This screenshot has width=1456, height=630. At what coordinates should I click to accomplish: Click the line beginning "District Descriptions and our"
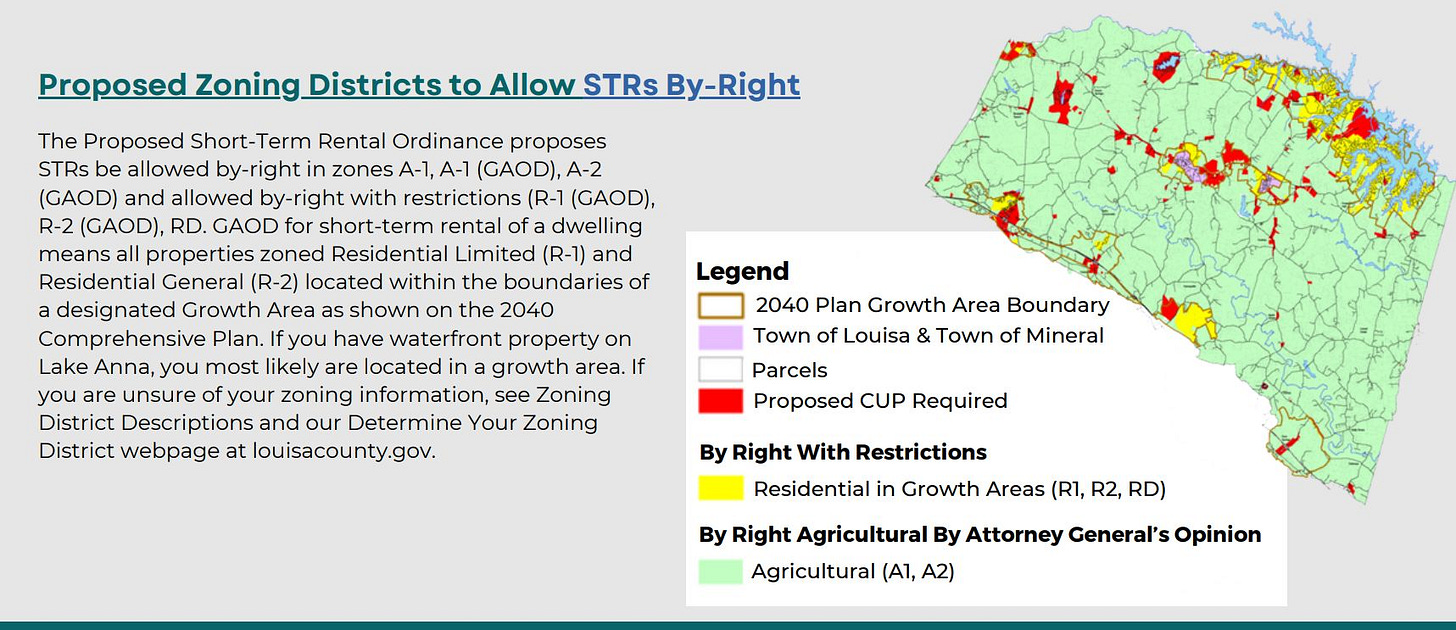click(x=318, y=422)
